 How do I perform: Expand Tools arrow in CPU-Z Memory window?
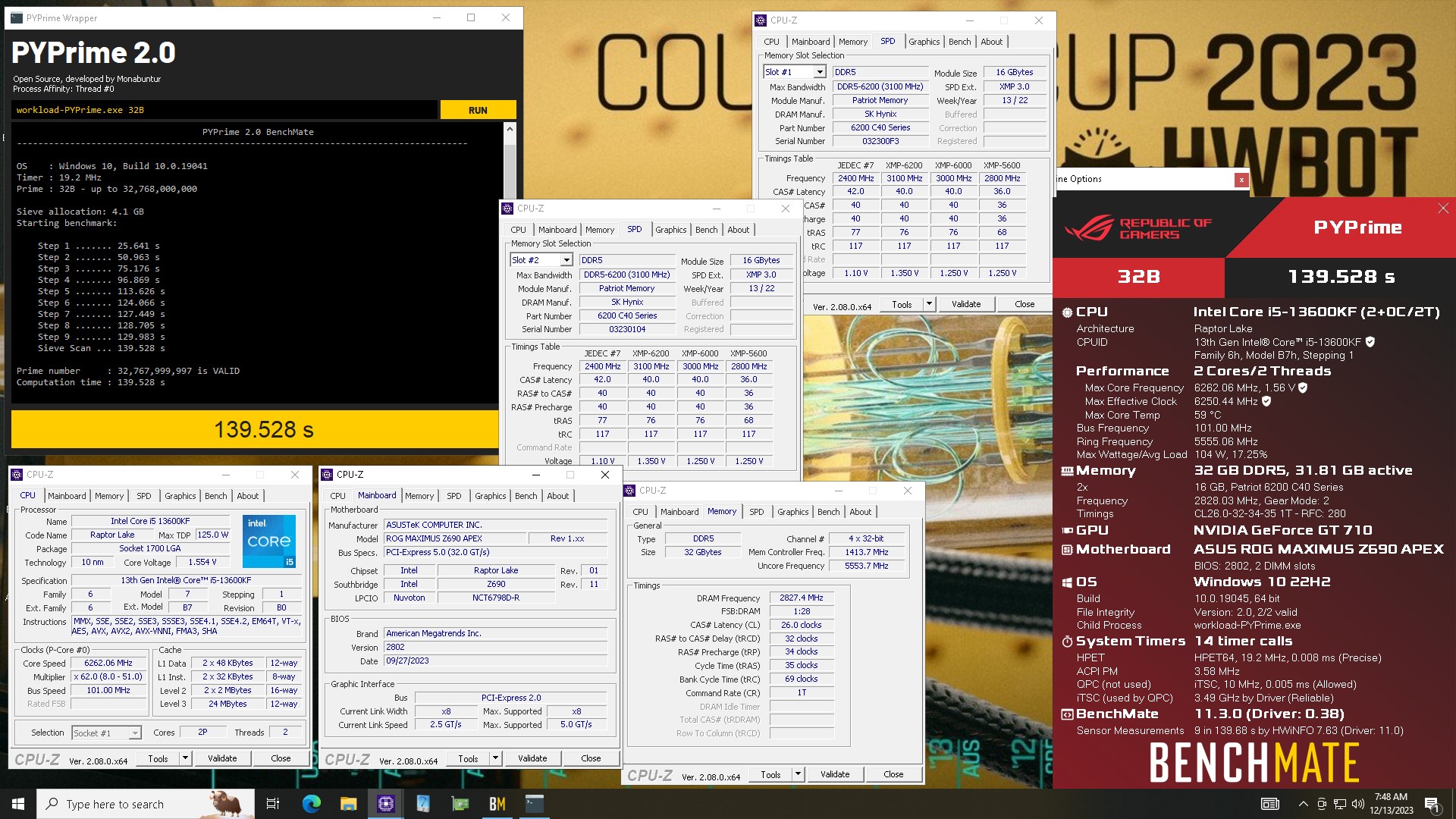798,774
